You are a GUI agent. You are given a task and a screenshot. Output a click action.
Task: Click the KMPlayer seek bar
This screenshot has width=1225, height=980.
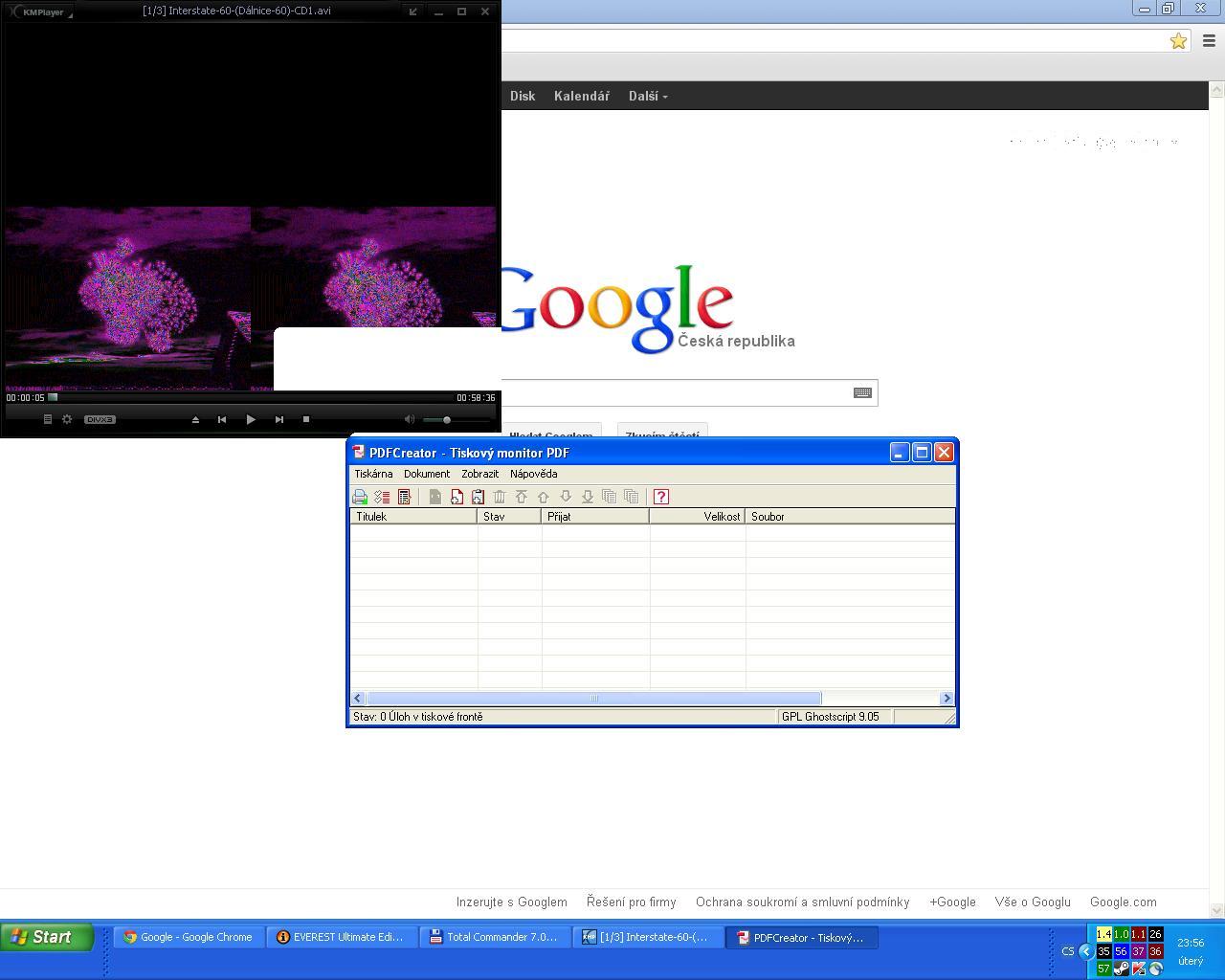pos(251,397)
